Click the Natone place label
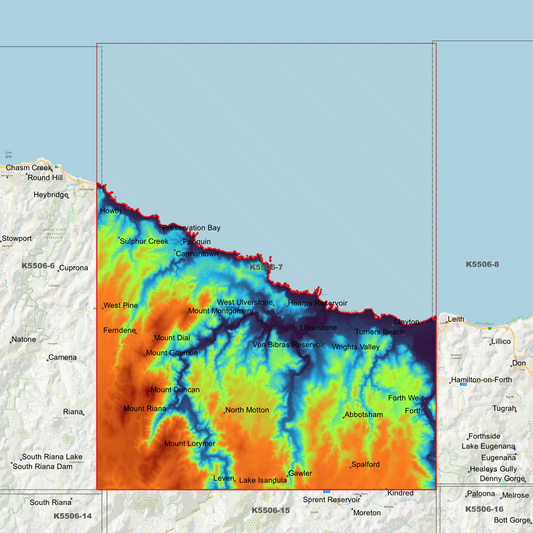The width and height of the screenshot is (533, 533). point(23,339)
